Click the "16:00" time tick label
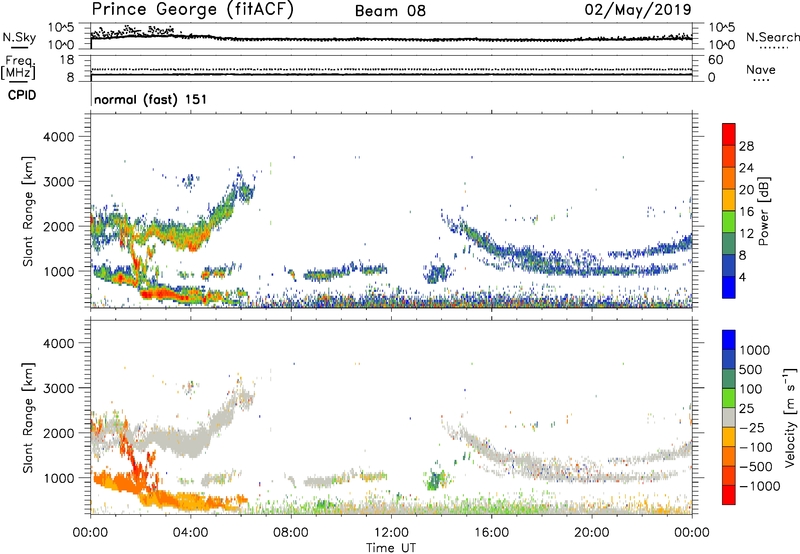 pos(491,533)
